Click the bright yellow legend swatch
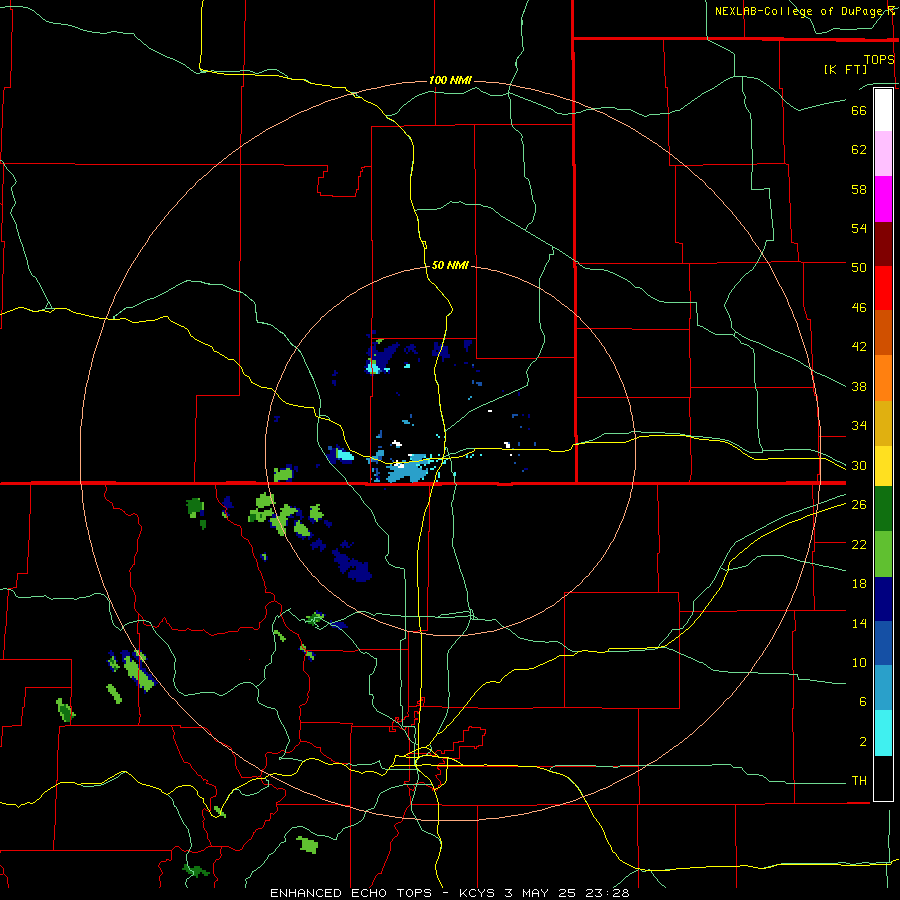The width and height of the screenshot is (900, 900). click(883, 465)
